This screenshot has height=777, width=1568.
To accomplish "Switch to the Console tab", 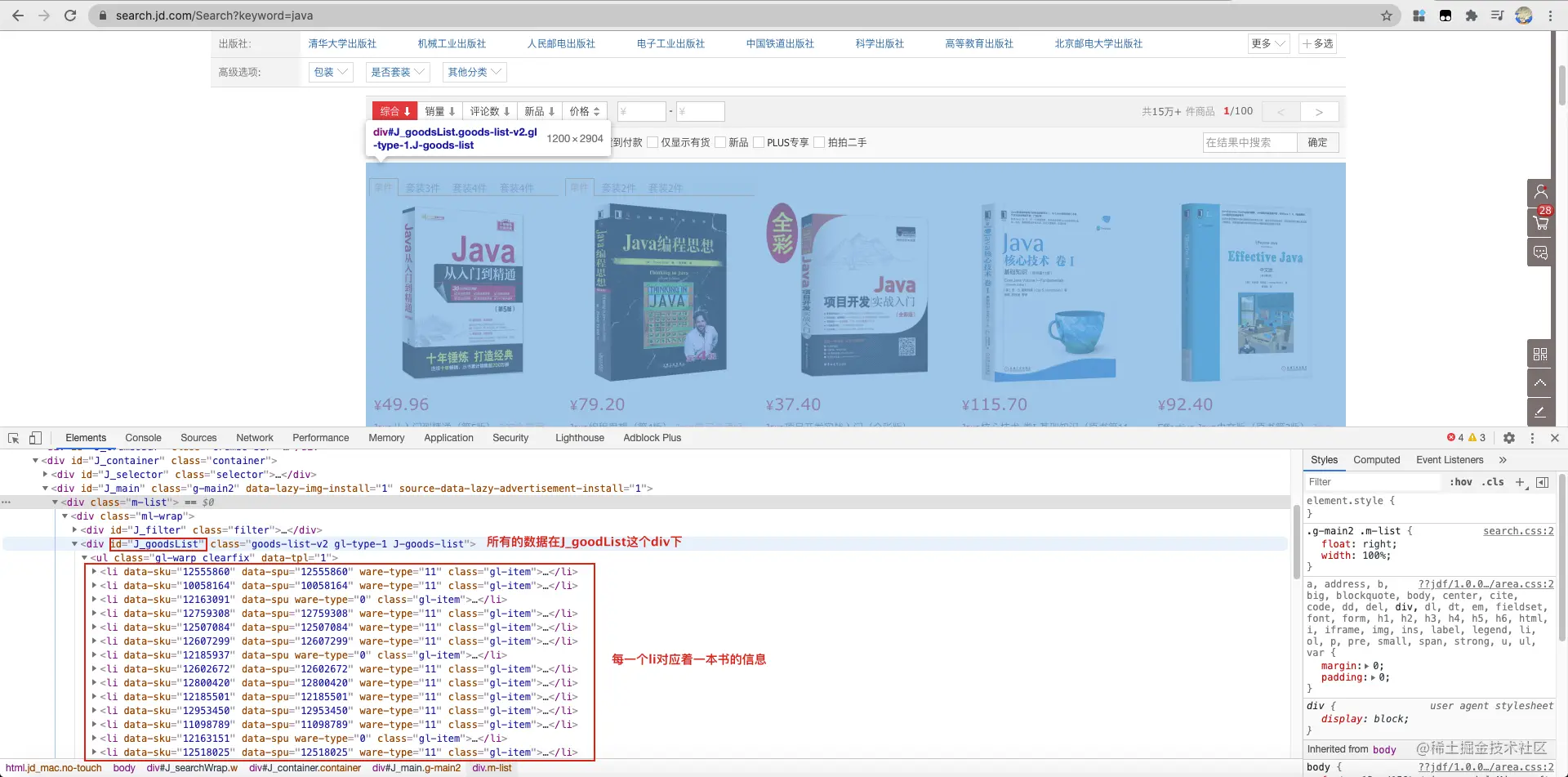I will [x=143, y=438].
